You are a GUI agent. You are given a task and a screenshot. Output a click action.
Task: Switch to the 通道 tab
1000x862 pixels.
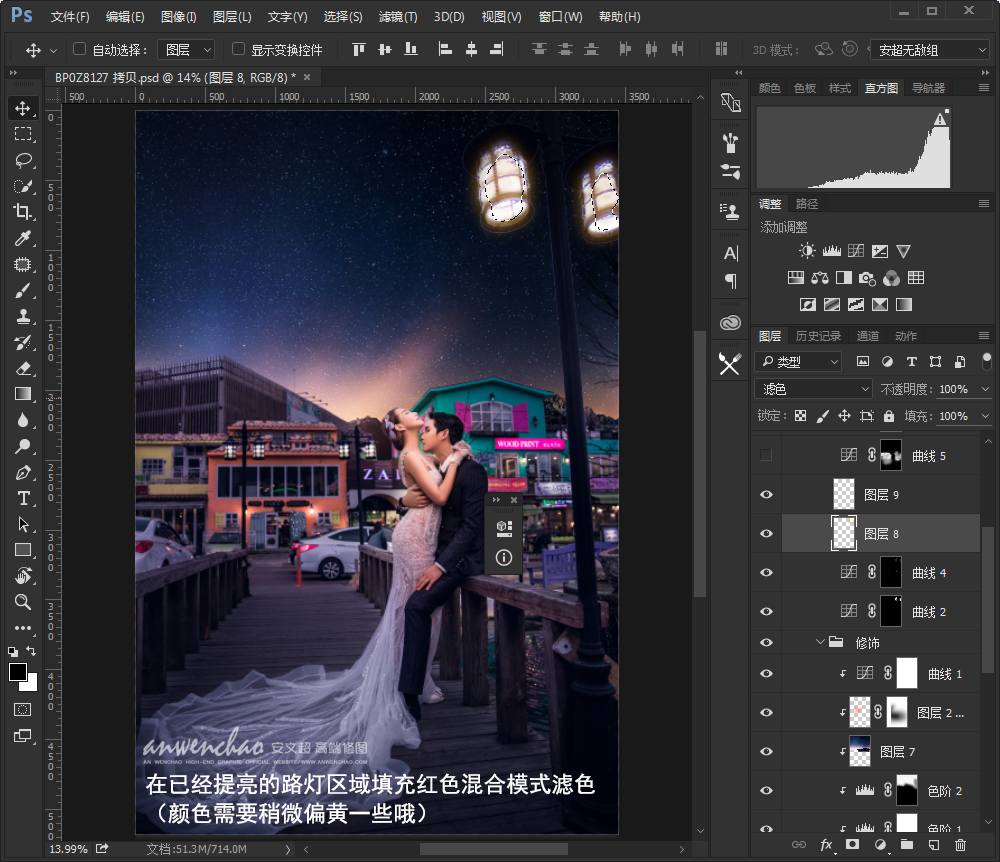coord(867,335)
